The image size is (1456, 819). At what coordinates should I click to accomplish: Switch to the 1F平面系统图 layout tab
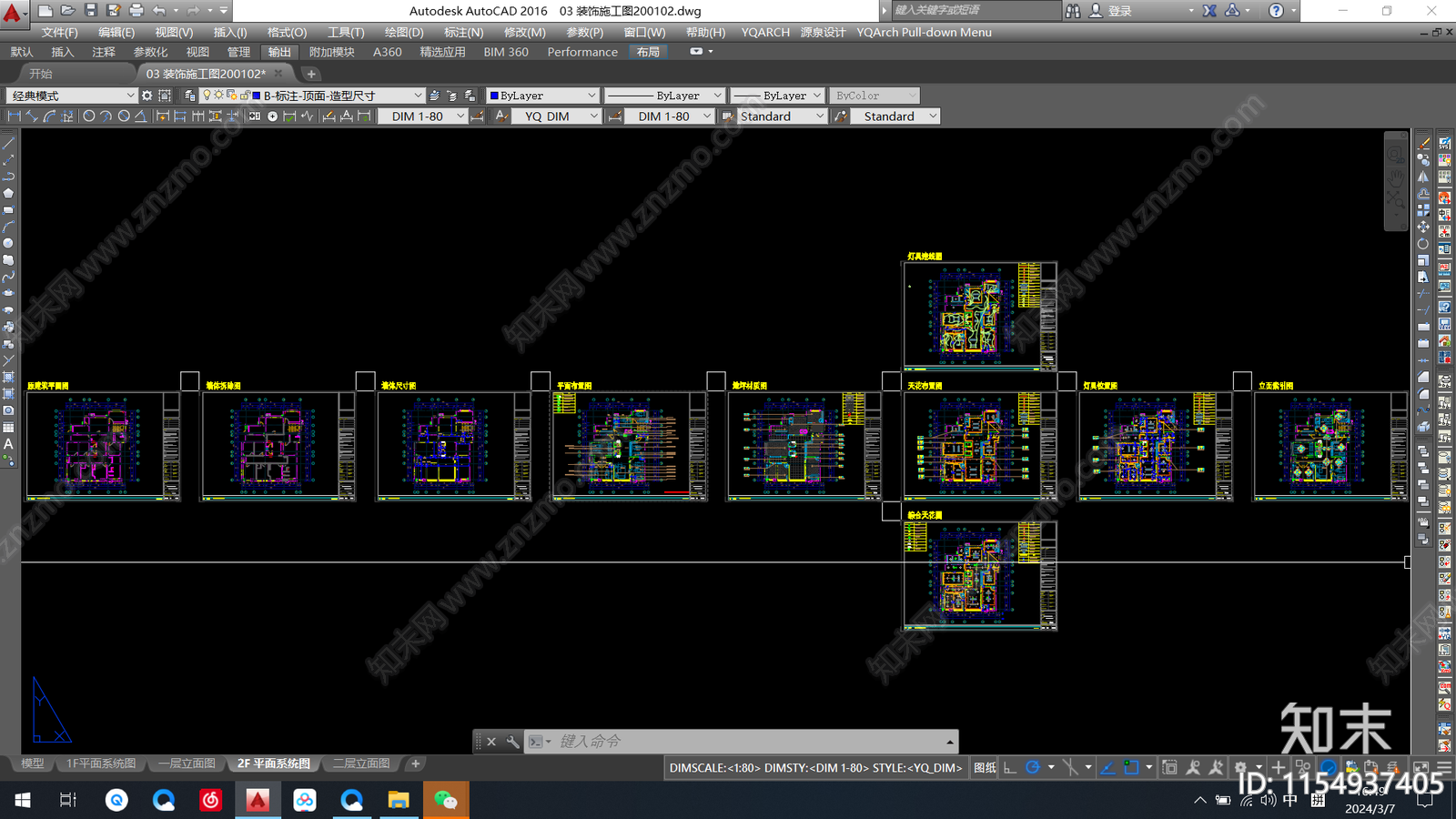[x=101, y=763]
